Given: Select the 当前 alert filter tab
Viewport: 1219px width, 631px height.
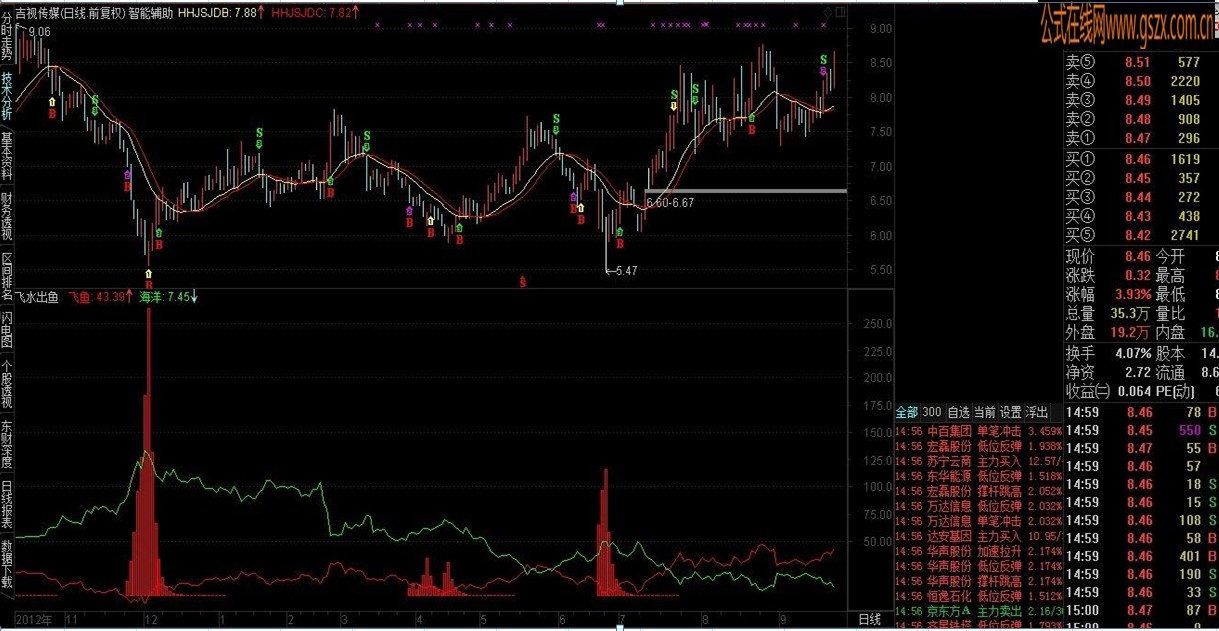Looking at the screenshot, I should (985, 412).
